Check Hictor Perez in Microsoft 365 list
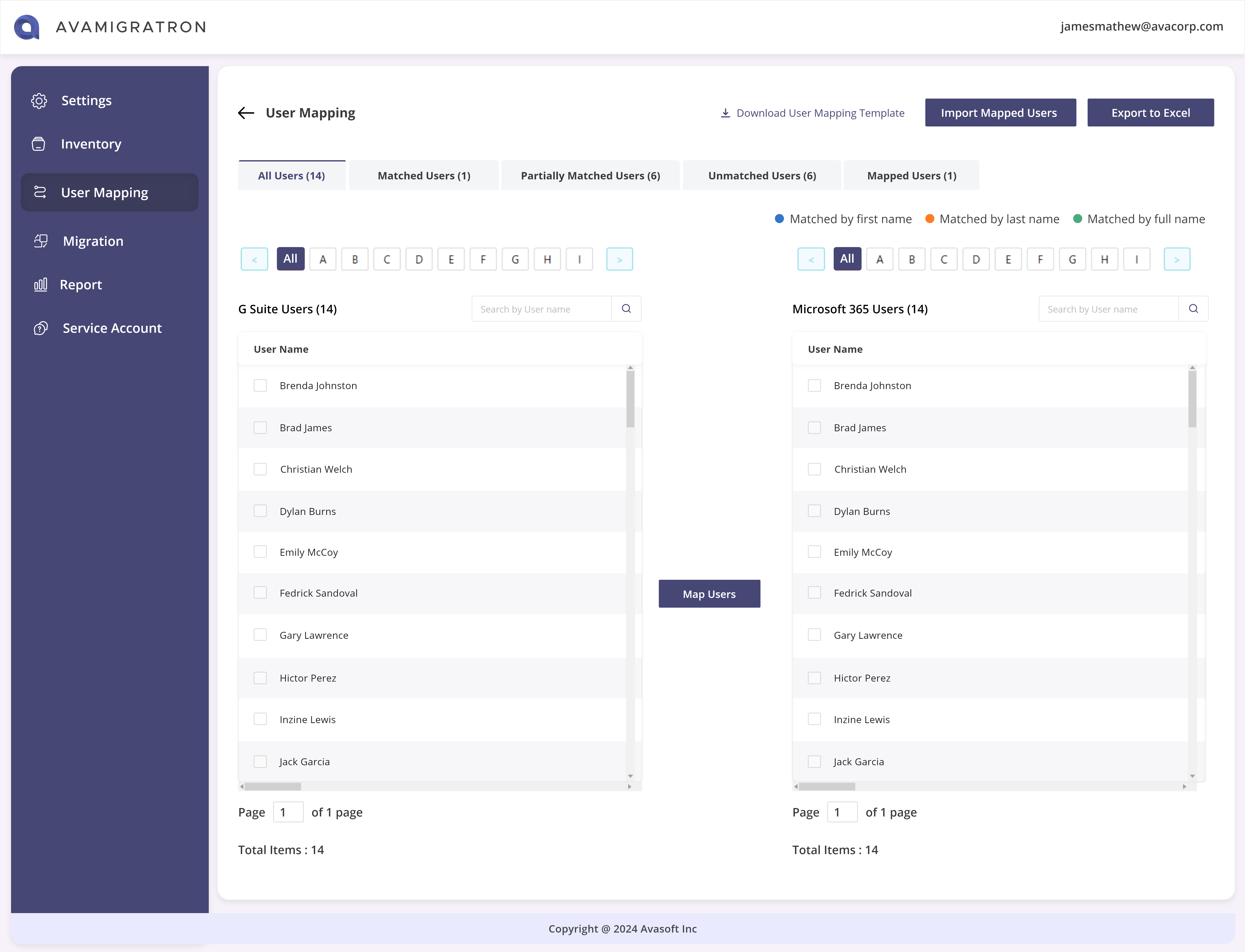This screenshot has width=1245, height=952. click(814, 678)
